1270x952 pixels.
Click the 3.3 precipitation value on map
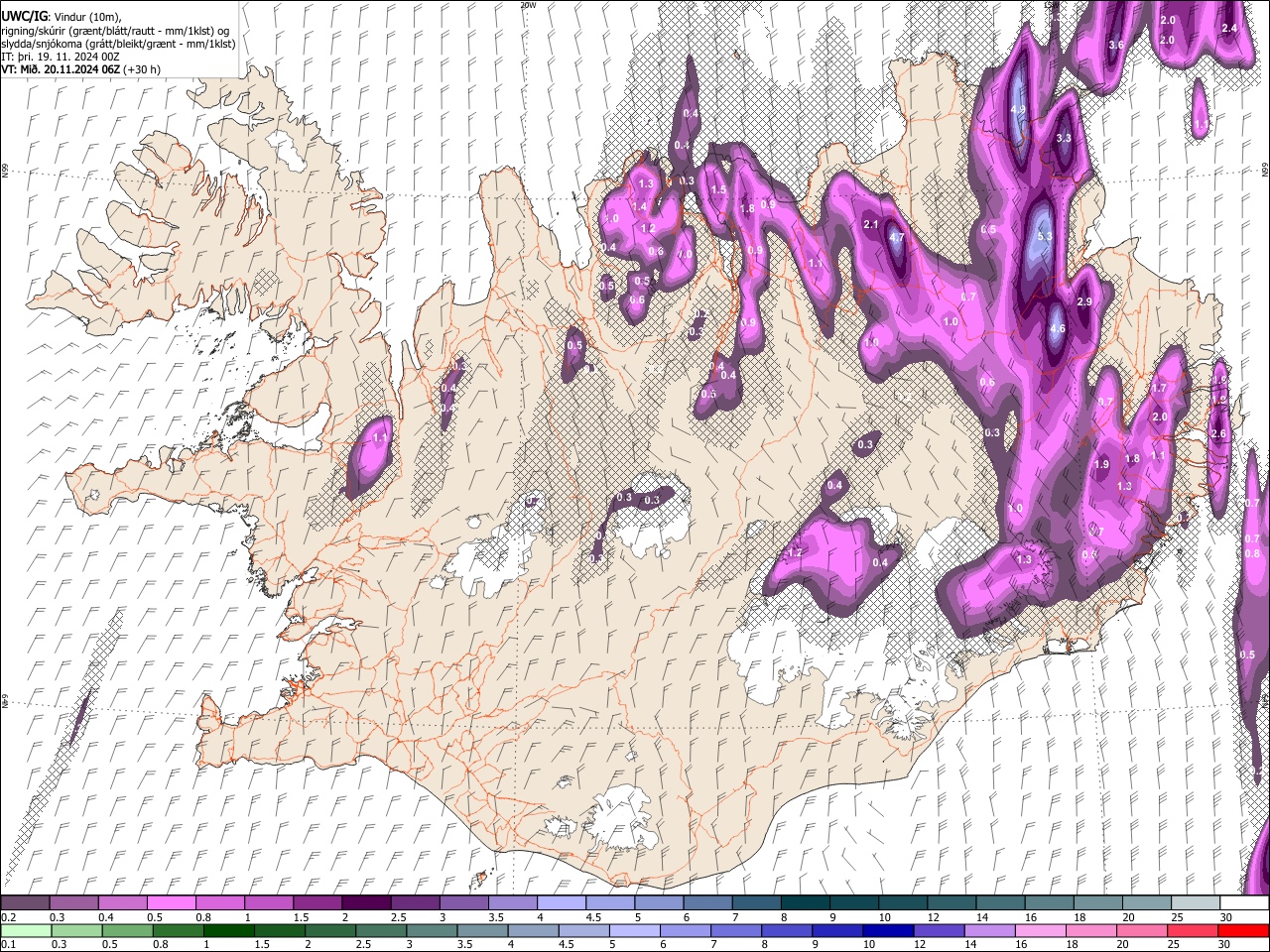1064,138
